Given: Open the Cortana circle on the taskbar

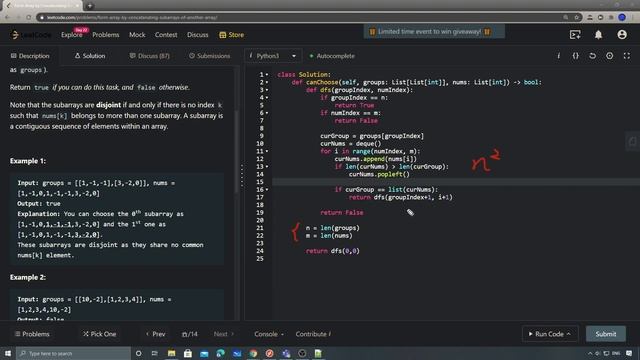Looking at the screenshot, I should point(139,353).
